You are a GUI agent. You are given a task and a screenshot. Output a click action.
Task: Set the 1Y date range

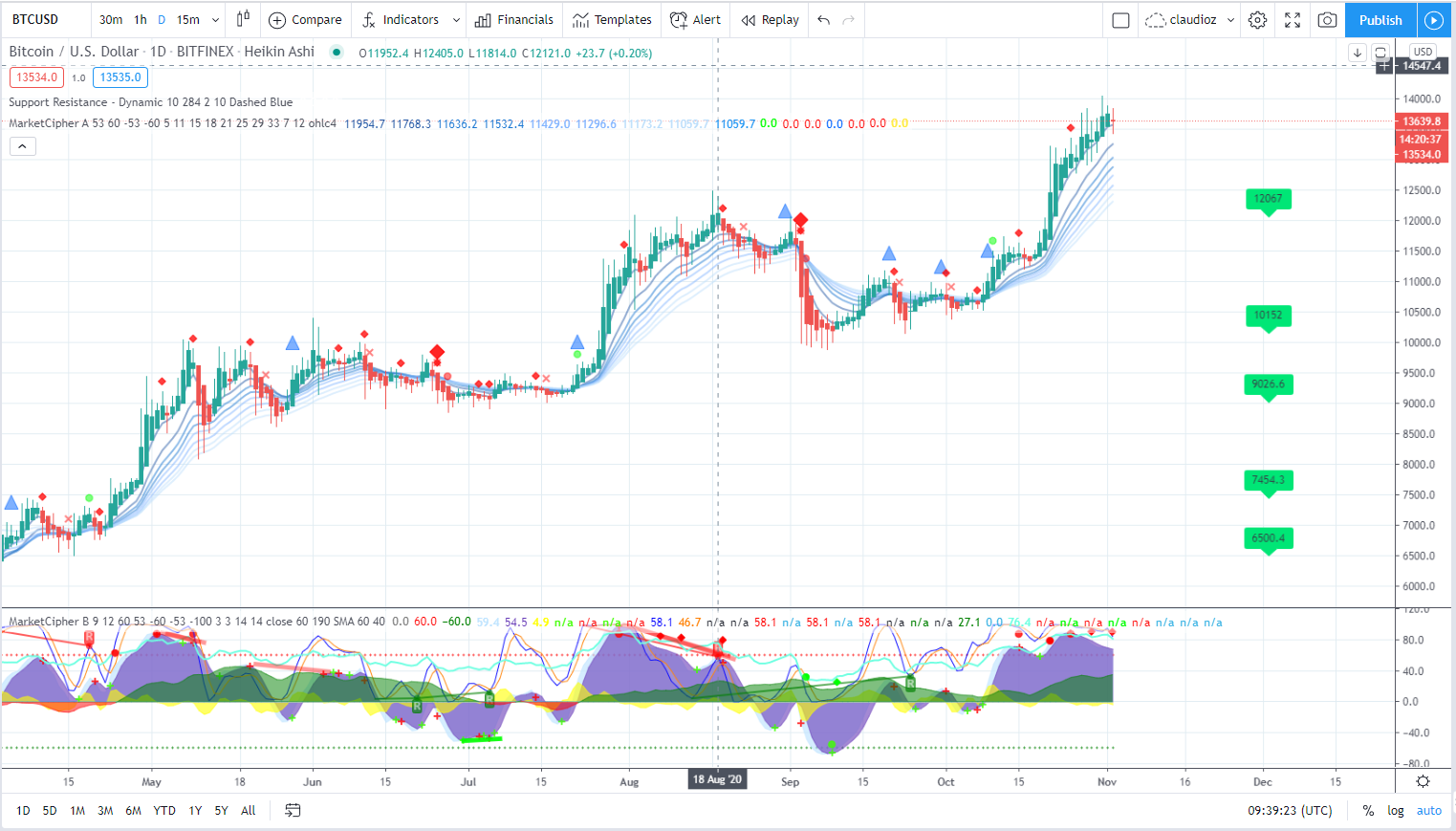click(x=195, y=810)
